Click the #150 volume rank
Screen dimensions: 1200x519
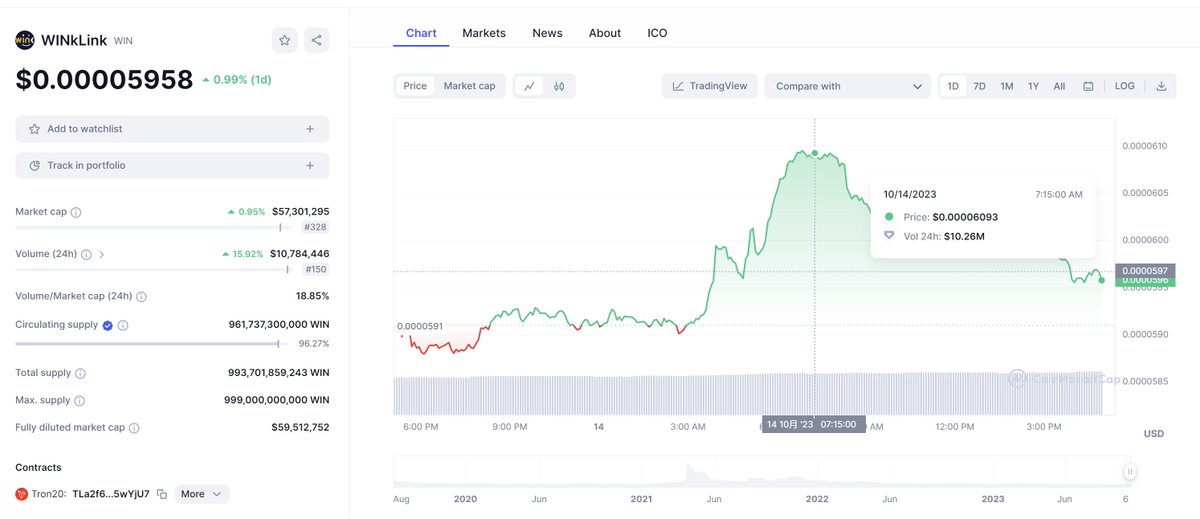tap(315, 269)
